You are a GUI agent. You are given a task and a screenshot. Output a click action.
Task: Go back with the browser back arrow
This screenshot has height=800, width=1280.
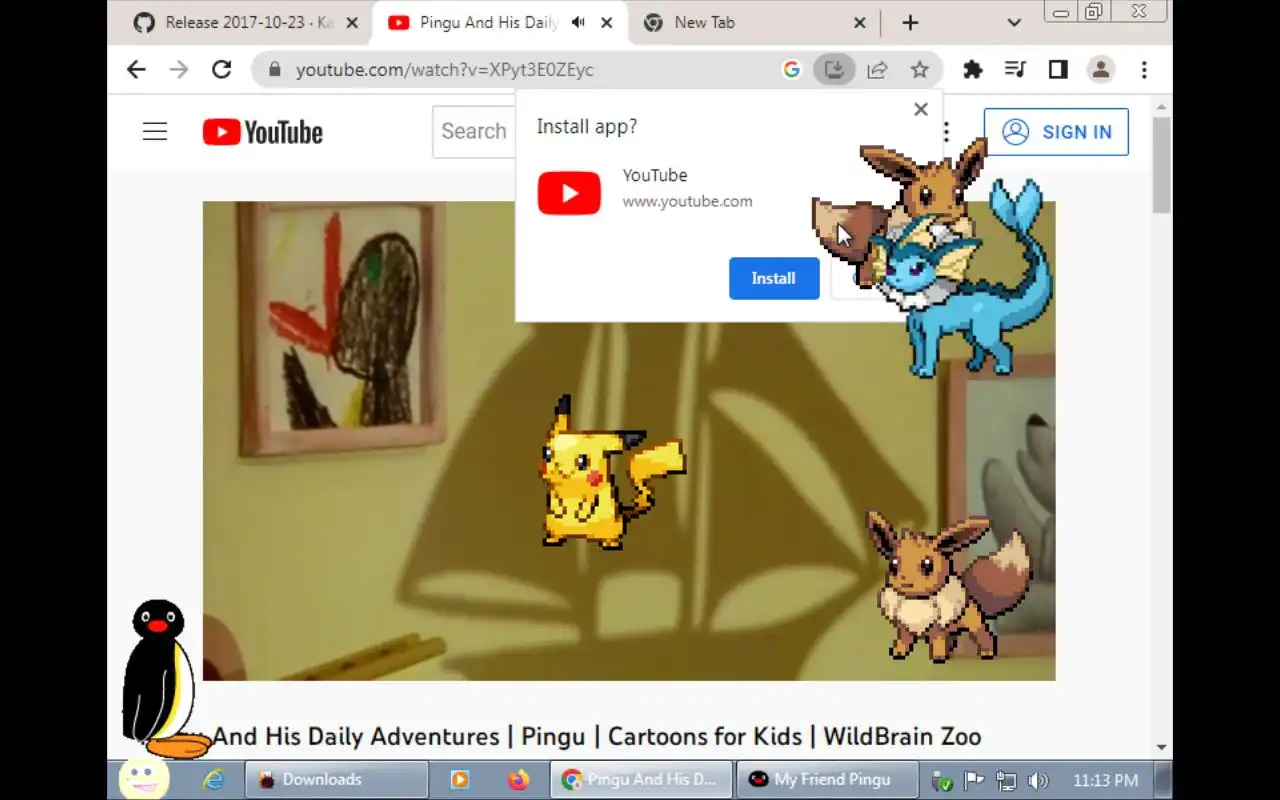point(136,69)
